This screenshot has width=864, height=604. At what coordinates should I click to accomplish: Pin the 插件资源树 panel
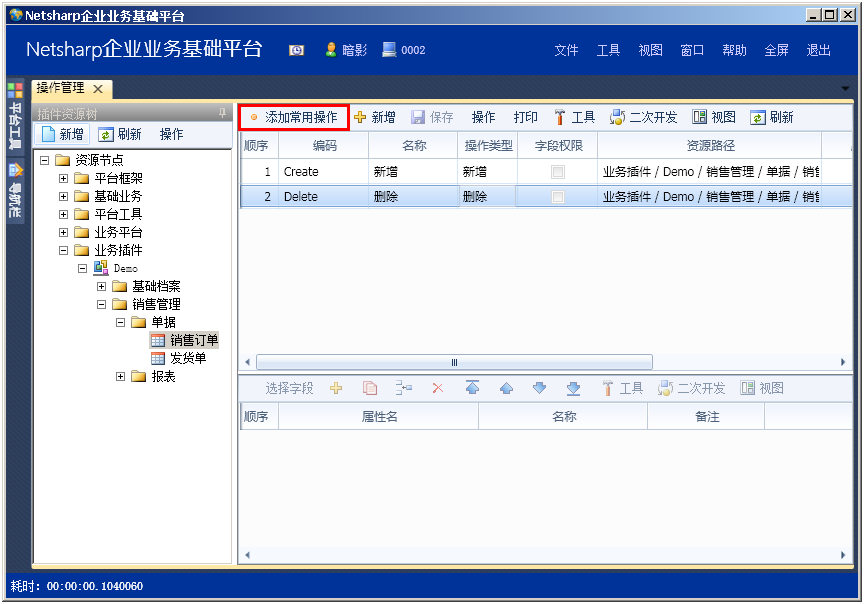(x=222, y=113)
